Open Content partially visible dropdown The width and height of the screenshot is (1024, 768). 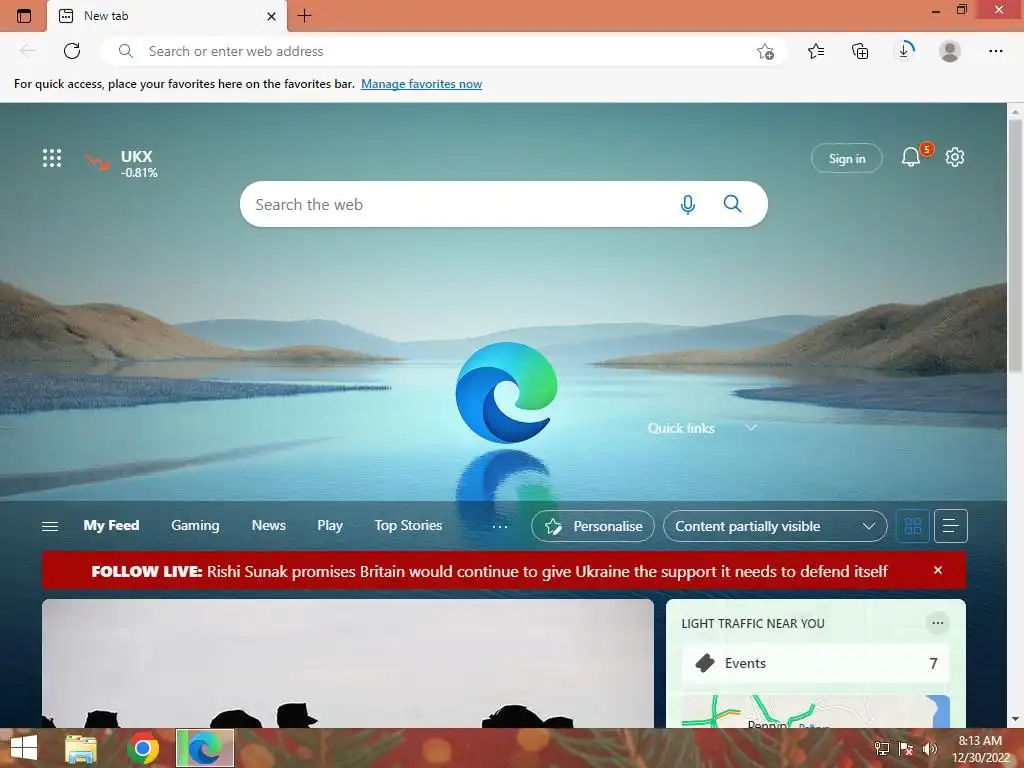click(x=775, y=526)
